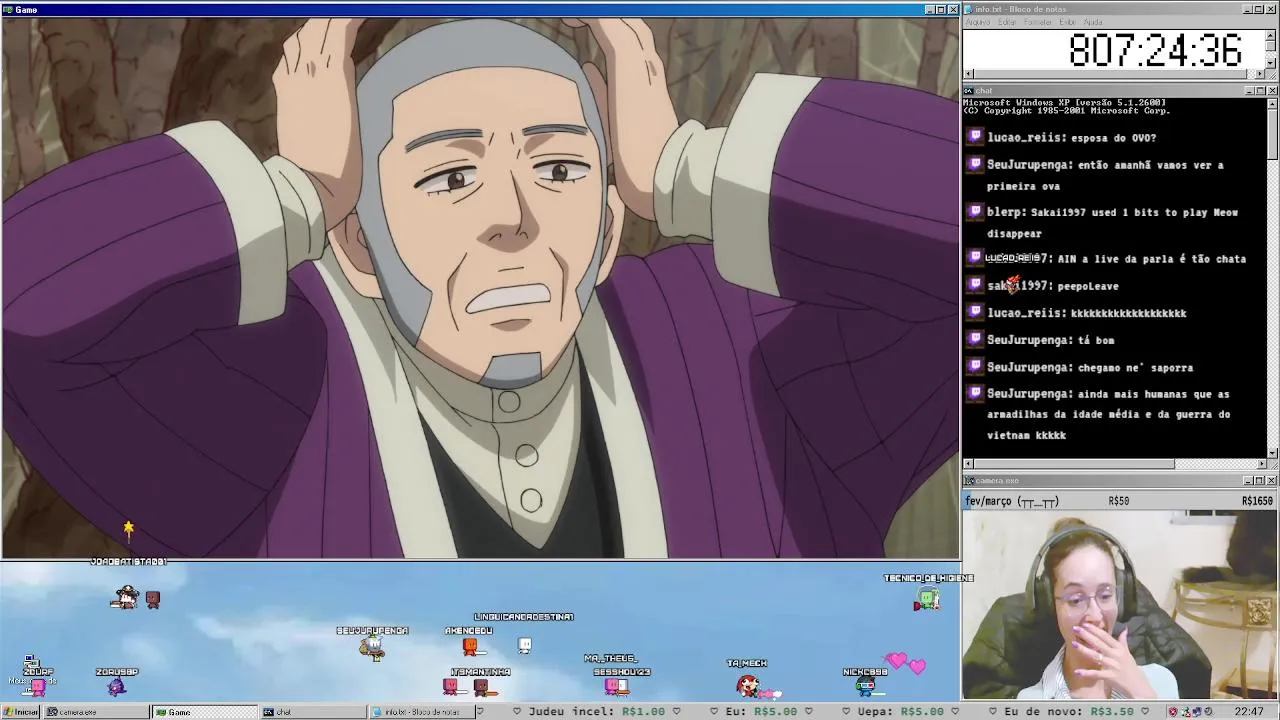Click Notepad icon in info.txt title bar
The height and width of the screenshot is (720, 1280).
[x=969, y=9]
